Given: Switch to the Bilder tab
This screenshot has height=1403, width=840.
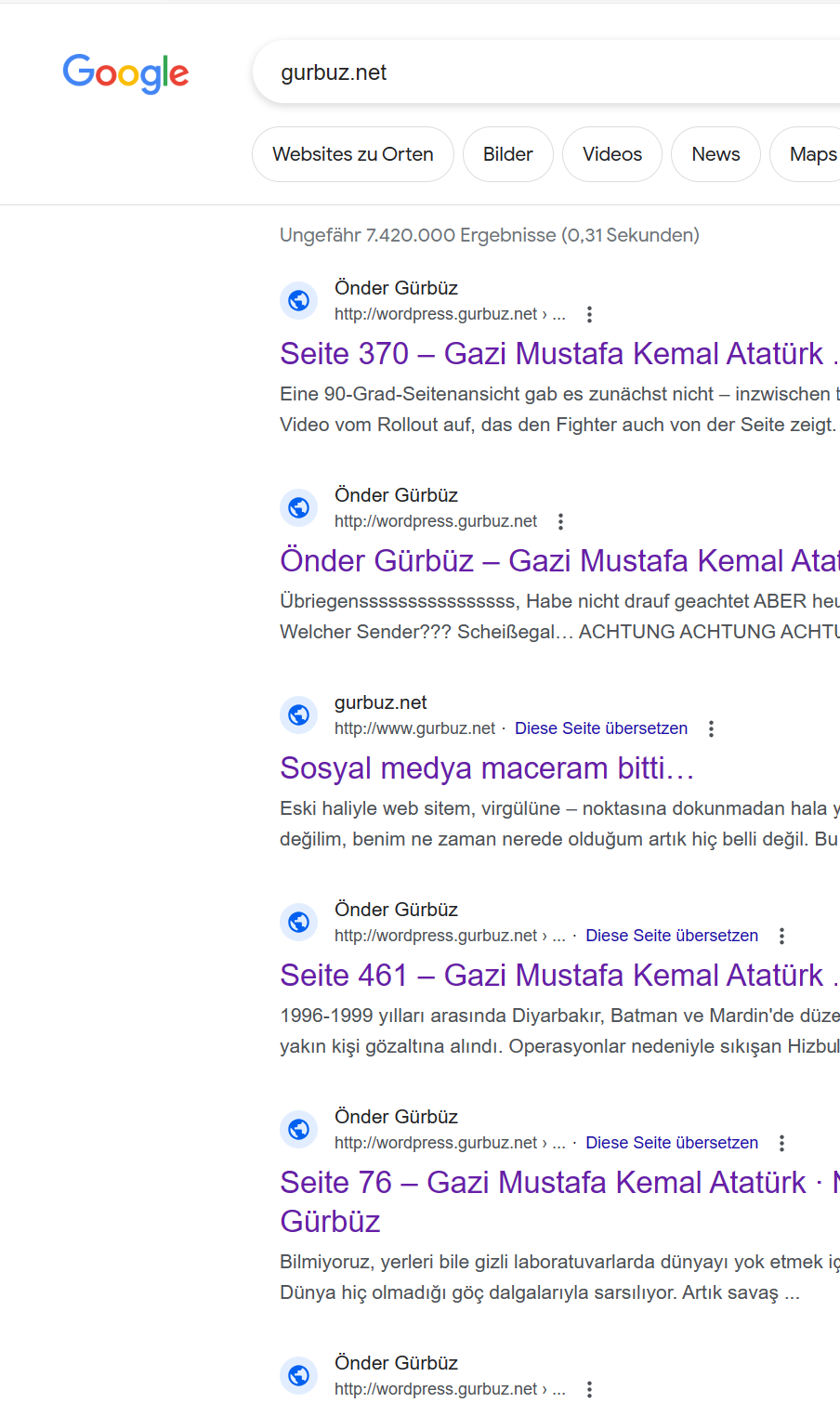Looking at the screenshot, I should coord(508,154).
